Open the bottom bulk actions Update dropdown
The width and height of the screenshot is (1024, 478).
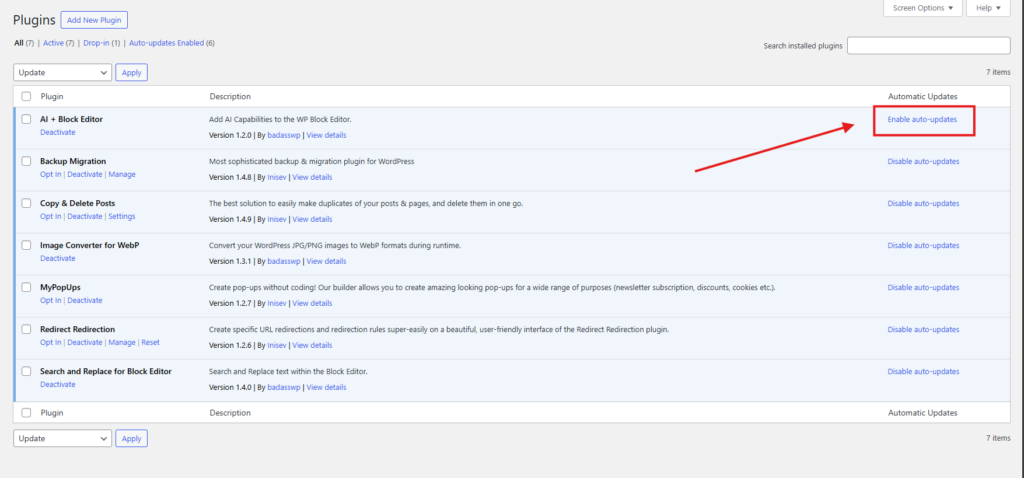tap(62, 438)
